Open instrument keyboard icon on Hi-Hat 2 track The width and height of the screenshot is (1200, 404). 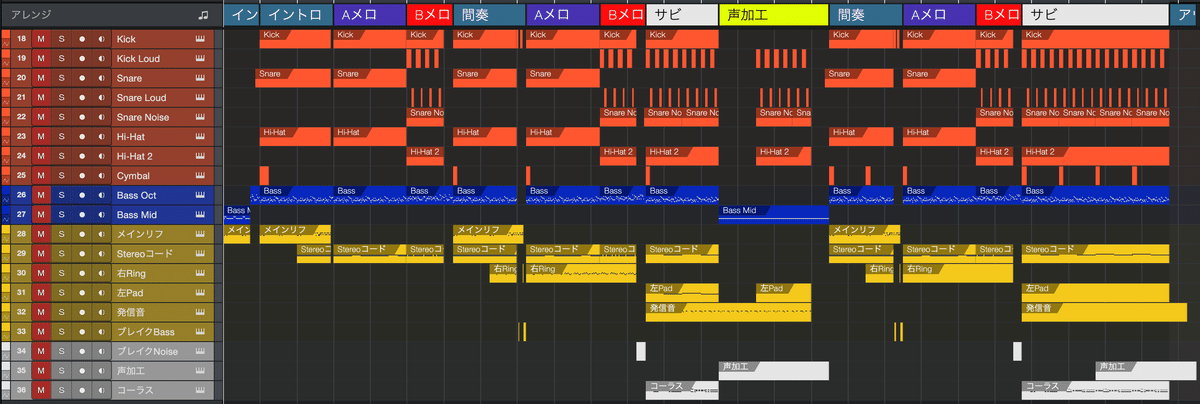[x=199, y=156]
